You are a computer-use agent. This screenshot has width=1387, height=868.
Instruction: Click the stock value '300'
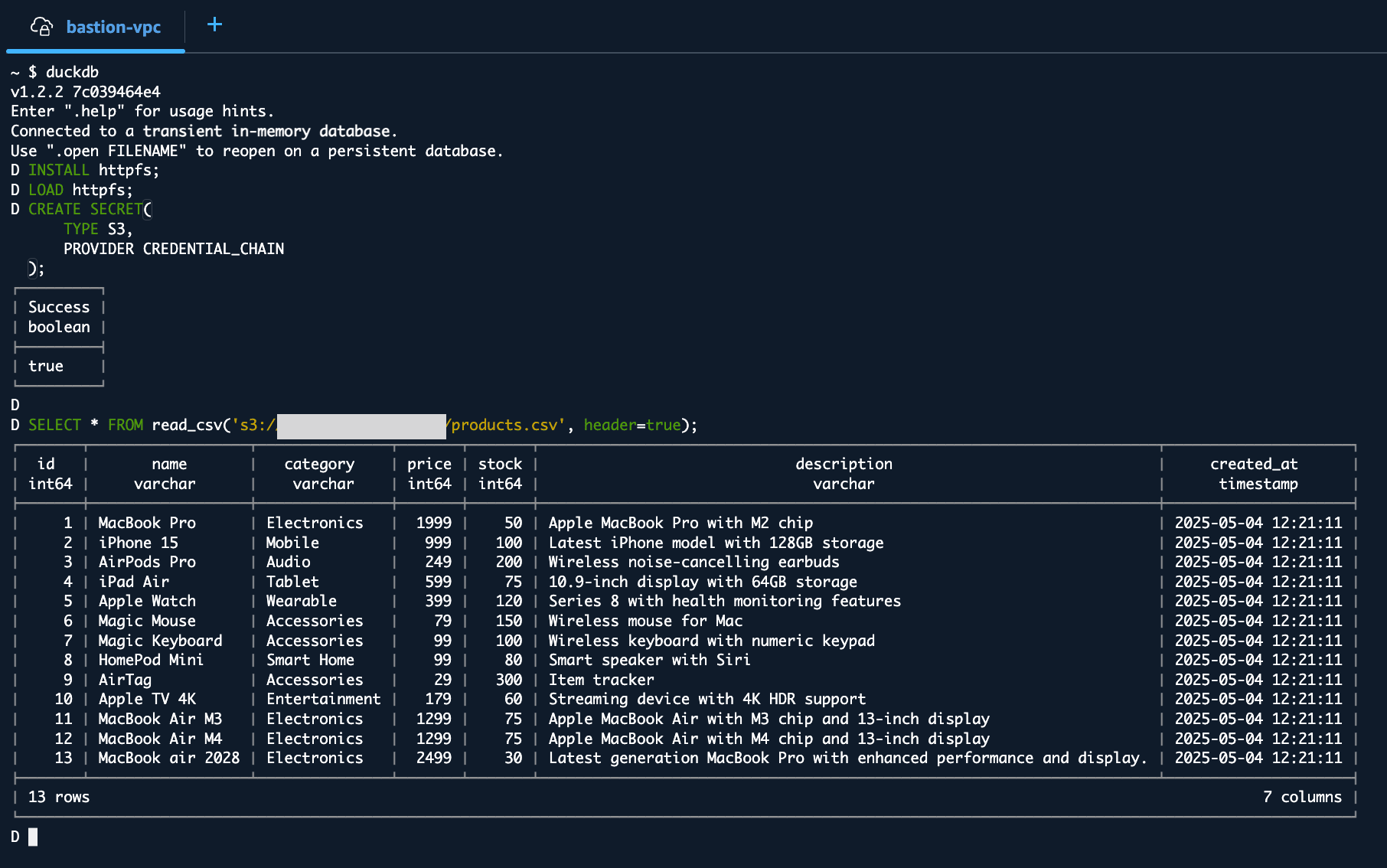(509, 680)
